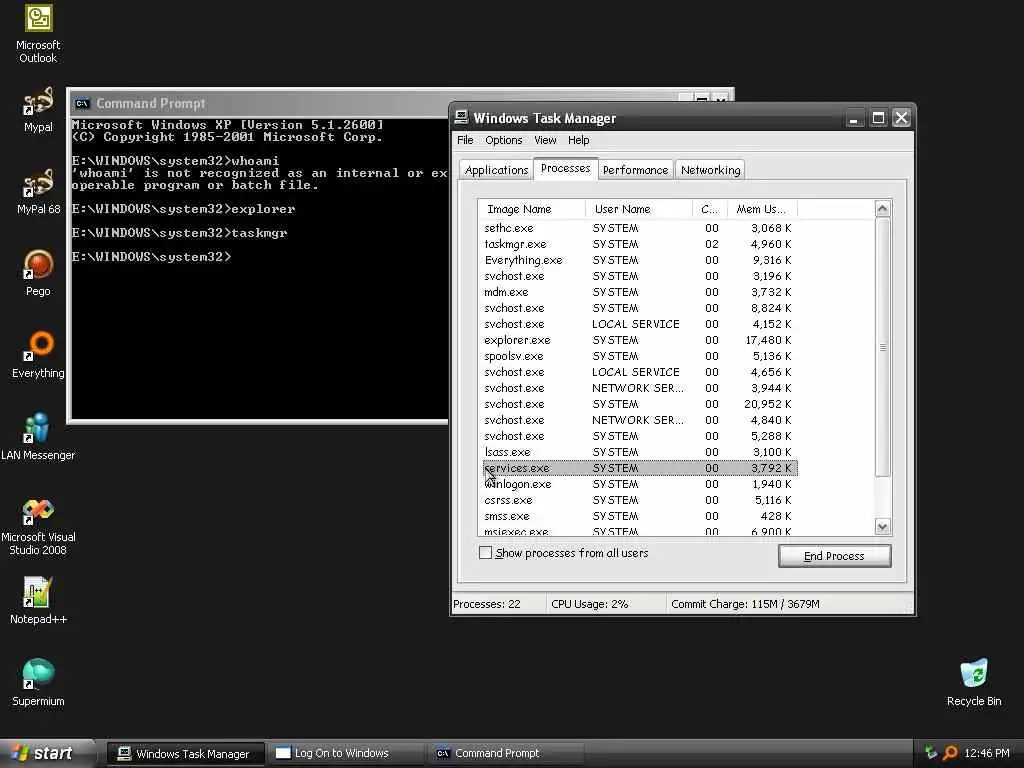Click the Task Manager title bar icon

462,118
